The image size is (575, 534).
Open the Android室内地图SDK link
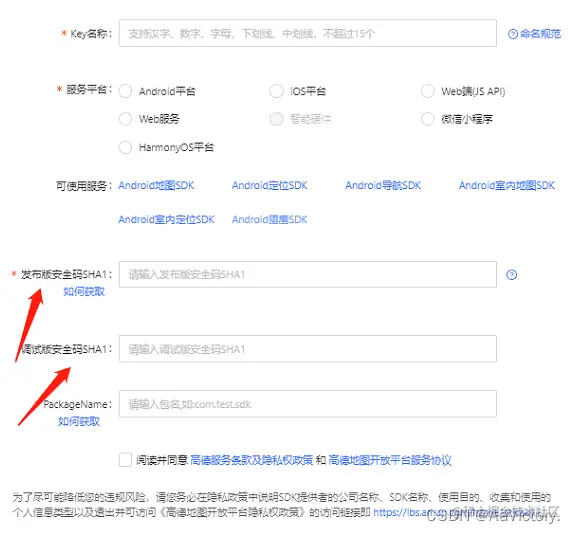coord(507,186)
